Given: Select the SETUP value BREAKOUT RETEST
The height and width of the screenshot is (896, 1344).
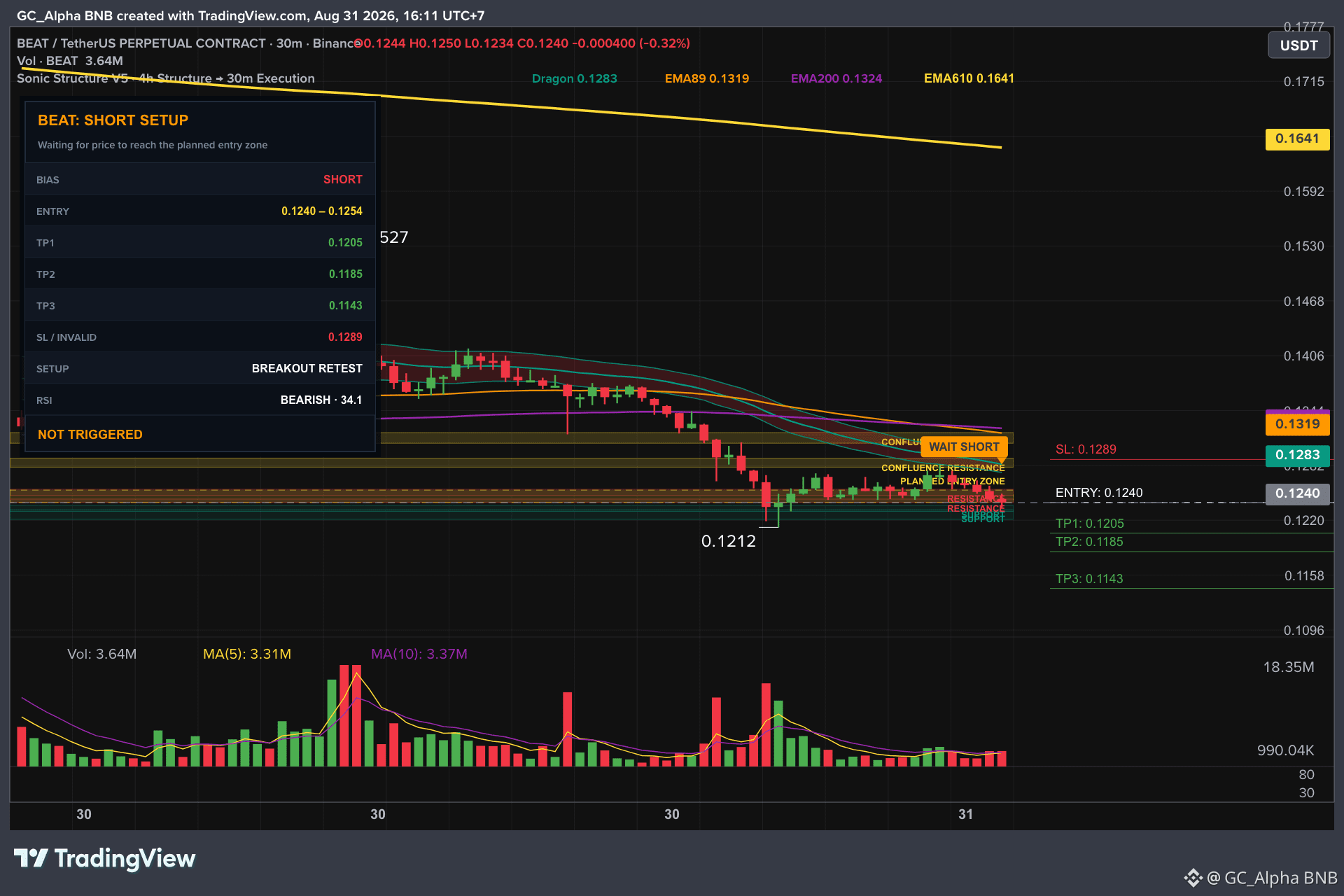Looking at the screenshot, I should coord(307,369).
